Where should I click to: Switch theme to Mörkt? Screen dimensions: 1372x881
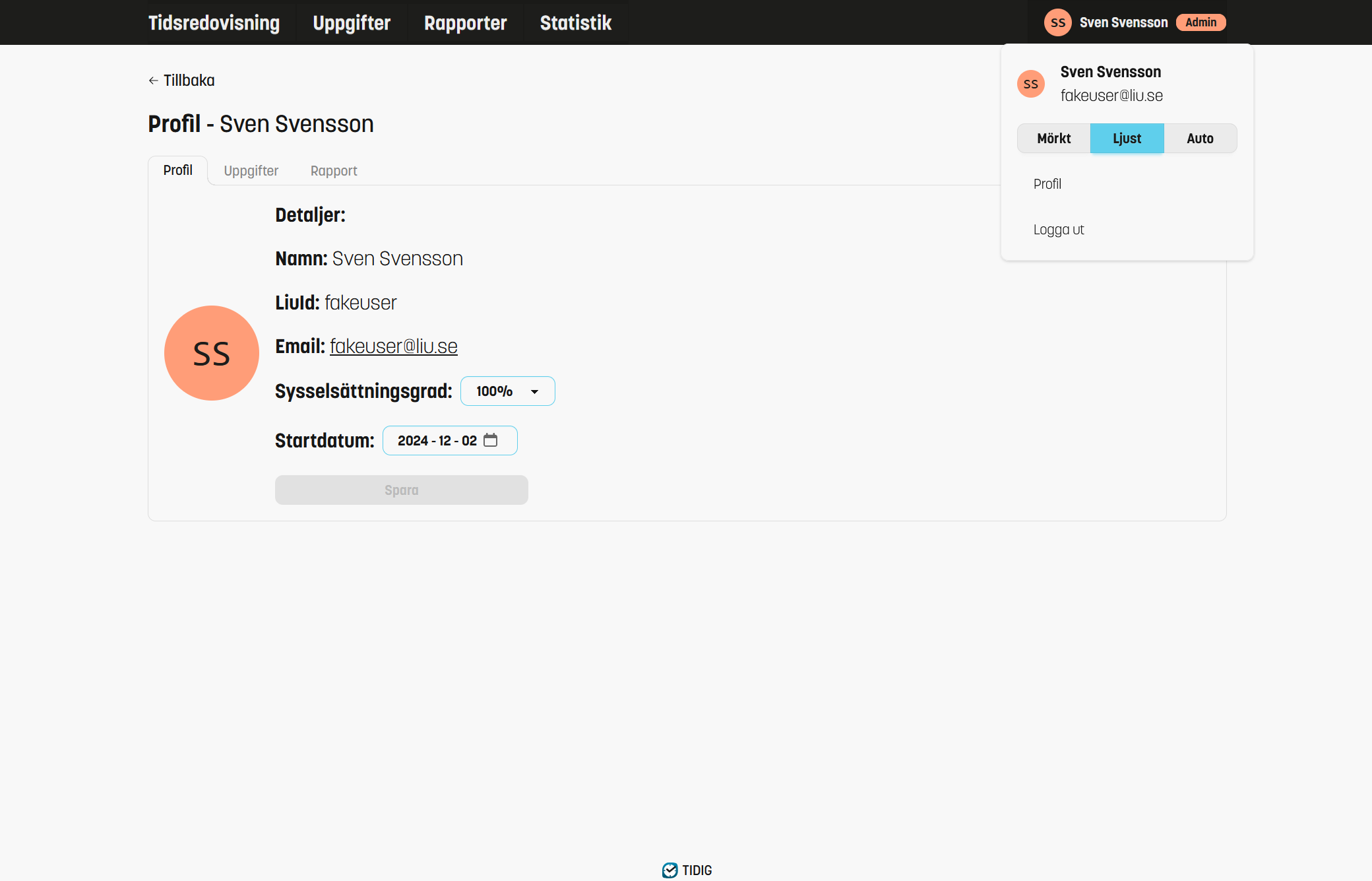tap(1053, 139)
